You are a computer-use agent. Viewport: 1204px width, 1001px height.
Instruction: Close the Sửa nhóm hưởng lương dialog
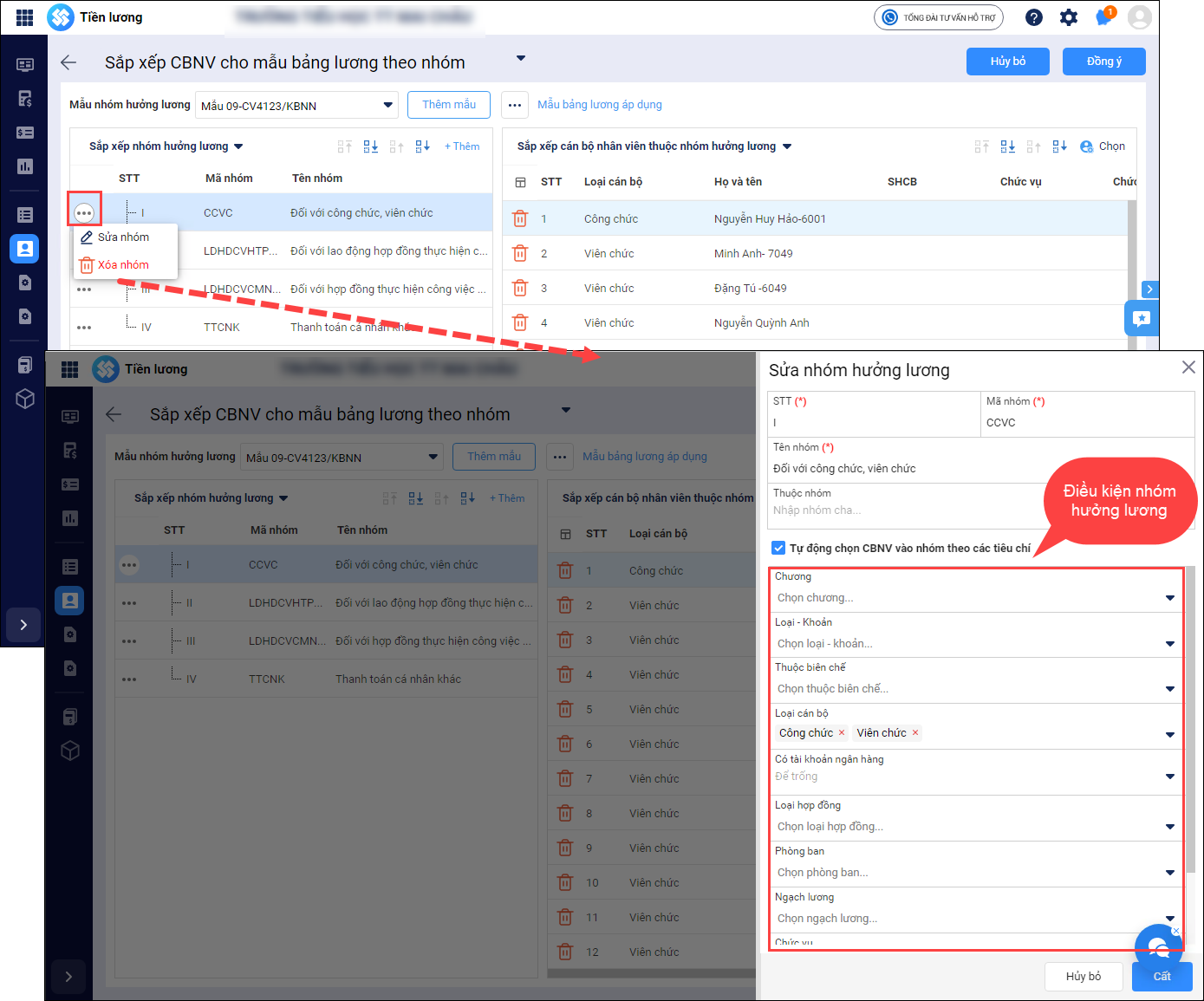[1188, 367]
